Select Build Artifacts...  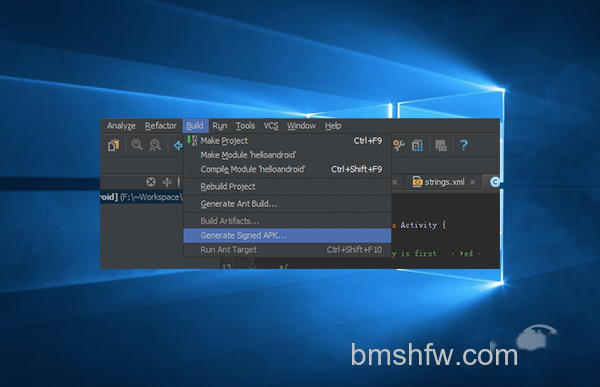coord(287,221)
